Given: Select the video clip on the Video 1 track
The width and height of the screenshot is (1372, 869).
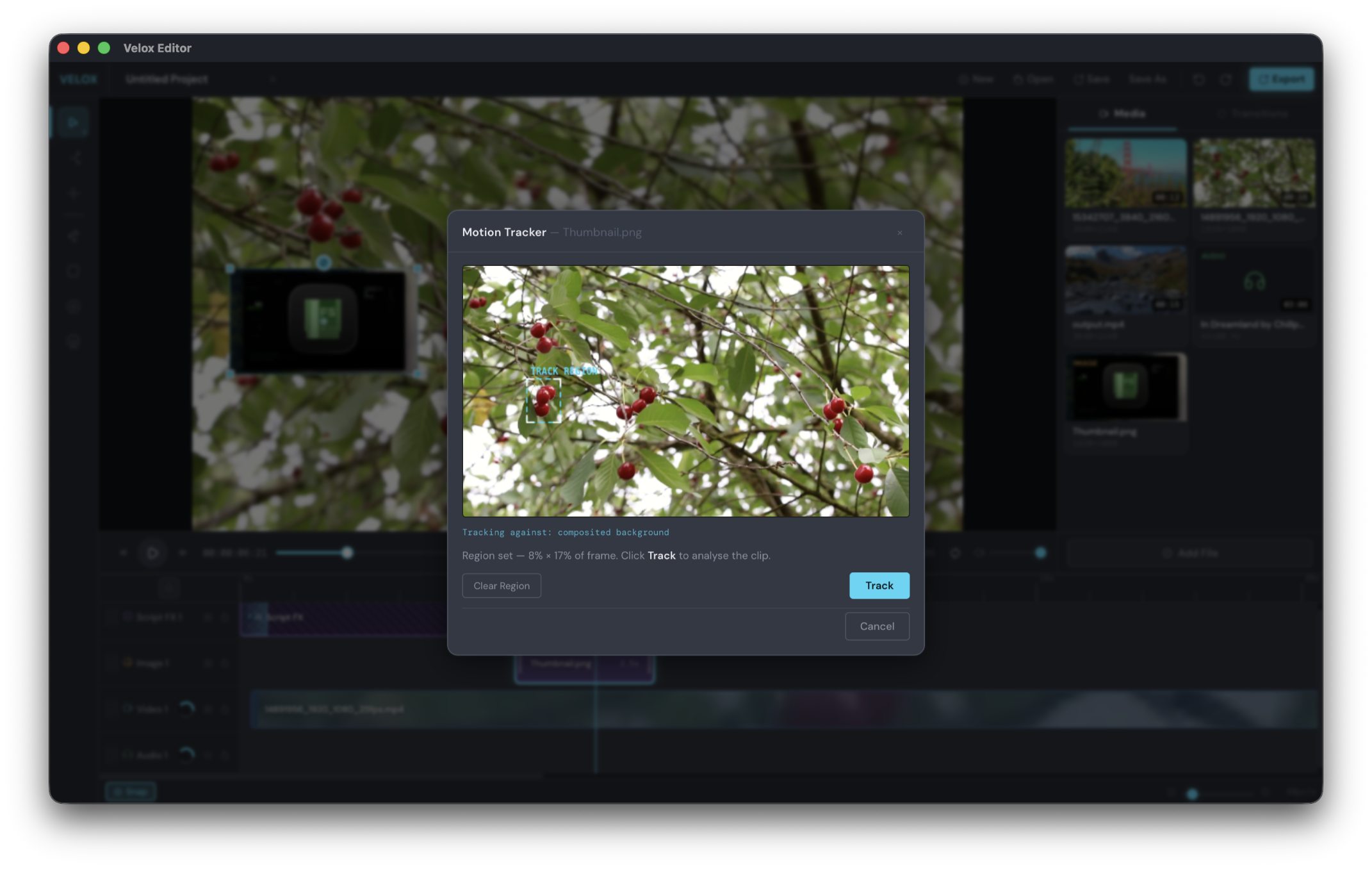Looking at the screenshot, I should (785, 709).
